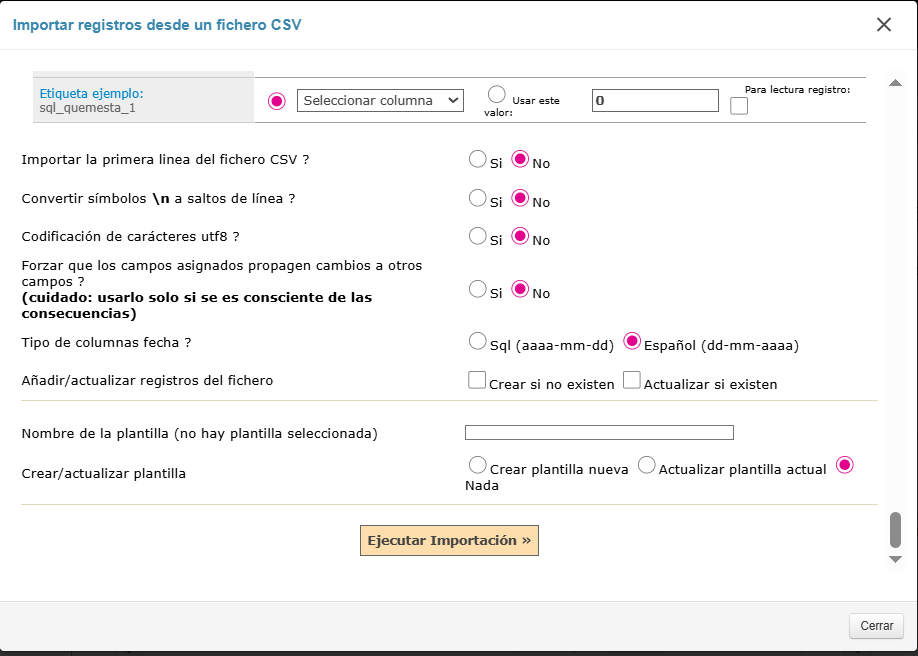Check the 'Para lectura registro' checkbox
This screenshot has height=656, width=918.
pyautogui.click(x=739, y=106)
